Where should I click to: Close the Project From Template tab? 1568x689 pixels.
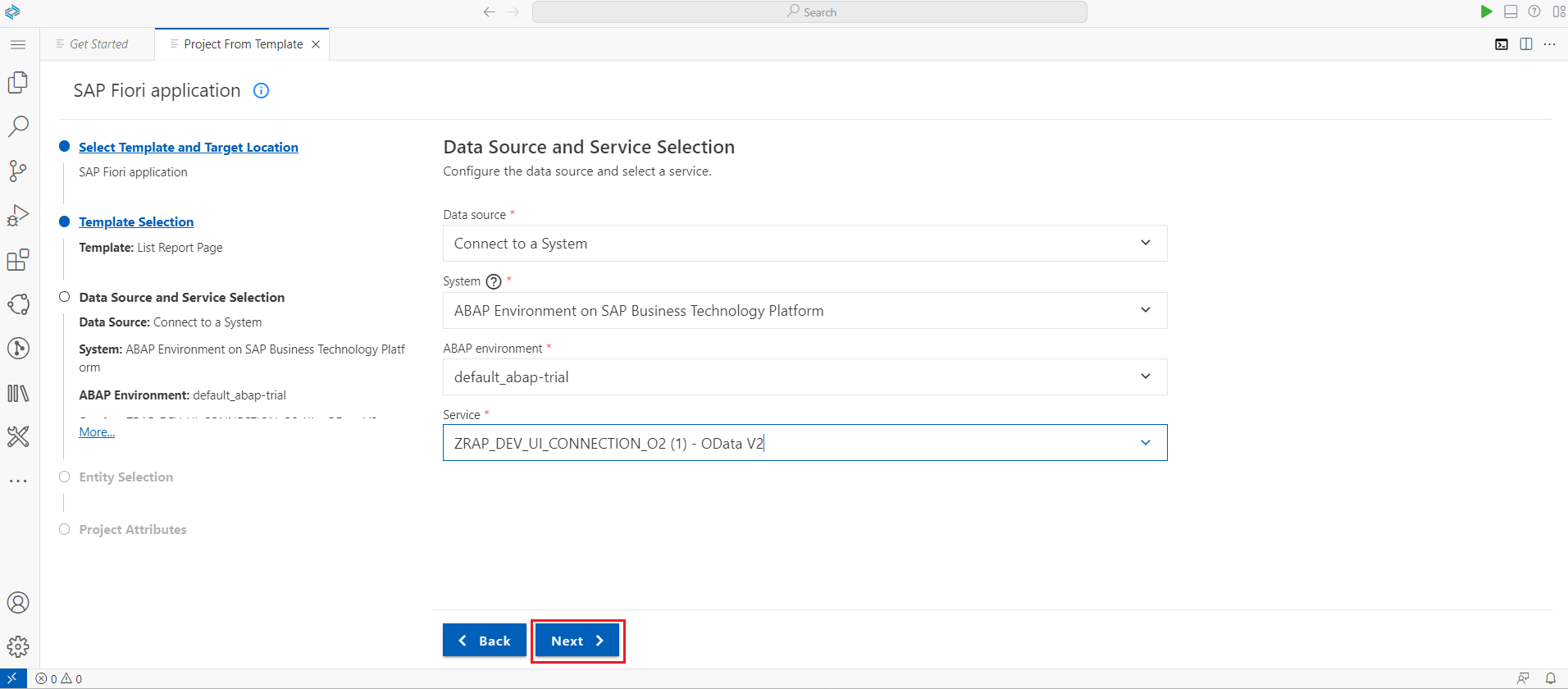pos(316,44)
